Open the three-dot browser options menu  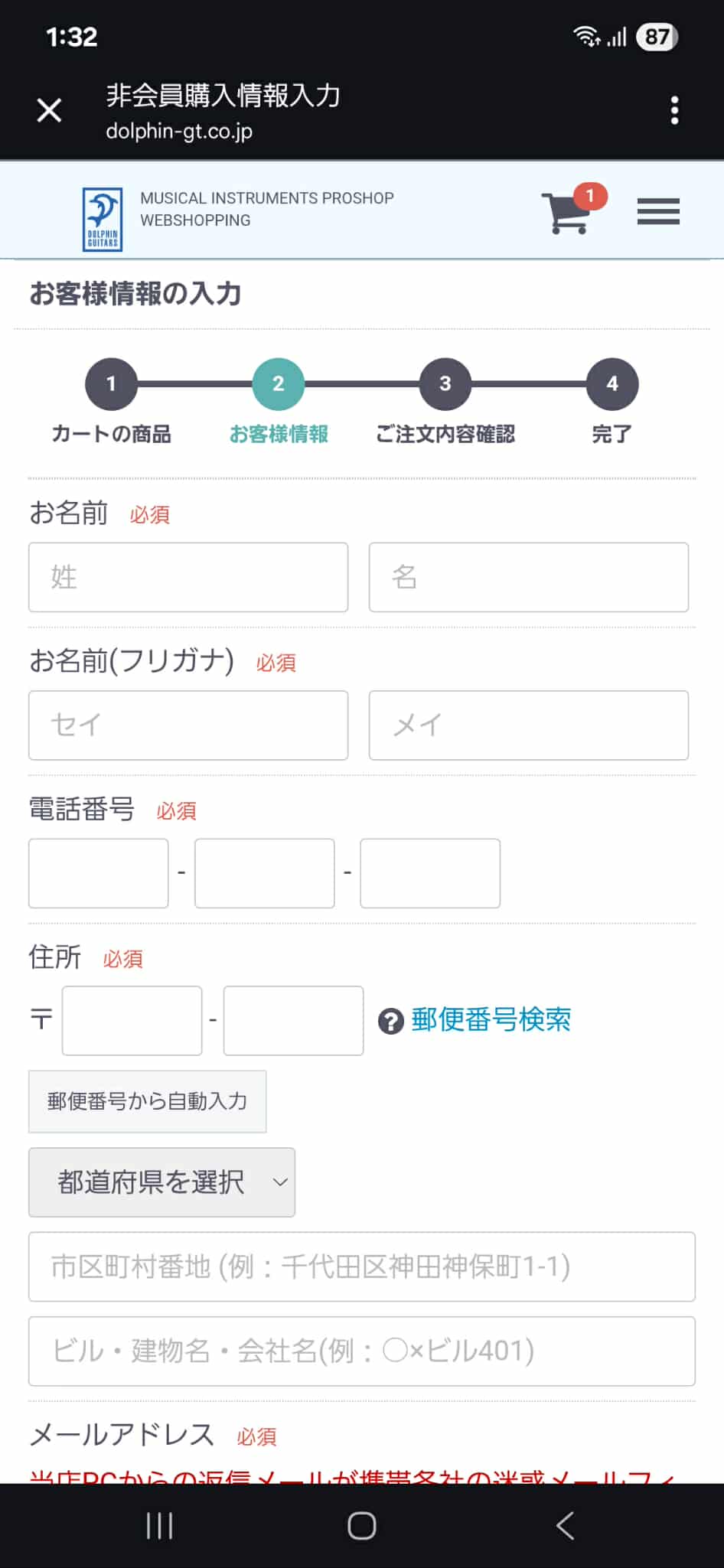(674, 111)
